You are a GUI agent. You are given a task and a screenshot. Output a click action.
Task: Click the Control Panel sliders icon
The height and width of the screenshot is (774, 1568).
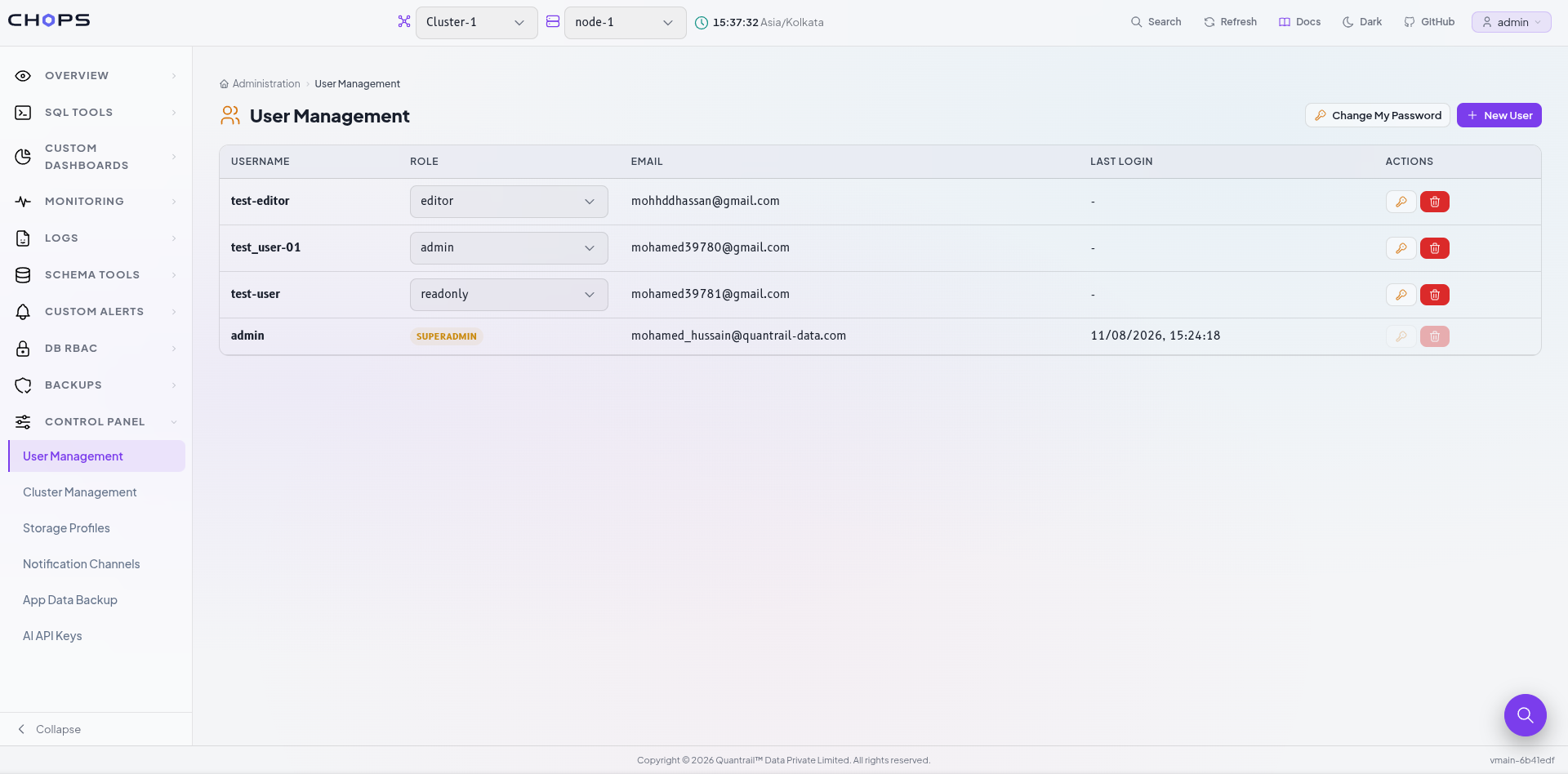coord(23,422)
